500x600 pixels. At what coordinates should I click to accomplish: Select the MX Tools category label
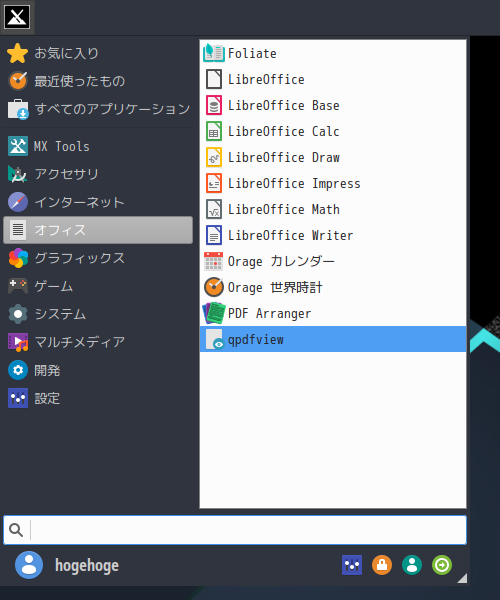point(62,146)
